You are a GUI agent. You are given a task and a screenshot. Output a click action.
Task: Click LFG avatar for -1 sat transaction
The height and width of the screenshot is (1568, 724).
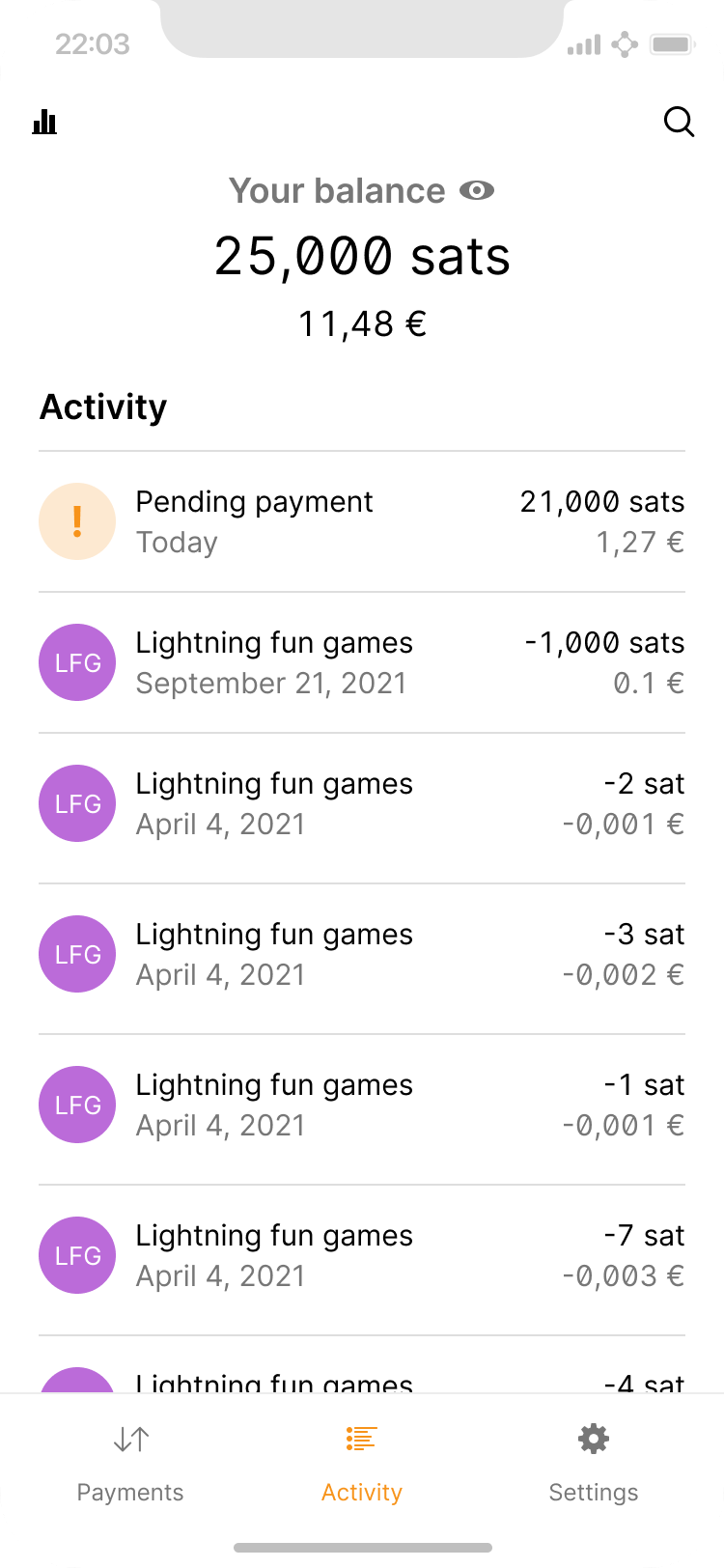[x=77, y=1105]
